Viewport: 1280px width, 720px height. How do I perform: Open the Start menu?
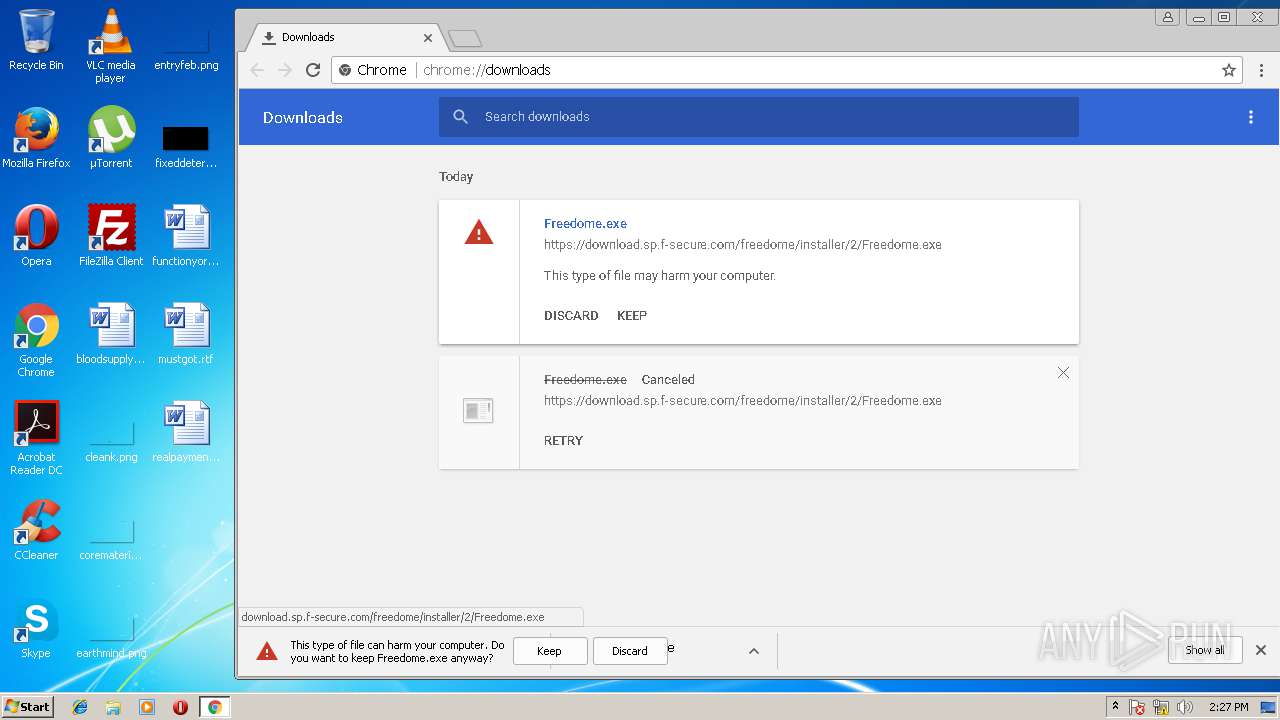coord(27,707)
